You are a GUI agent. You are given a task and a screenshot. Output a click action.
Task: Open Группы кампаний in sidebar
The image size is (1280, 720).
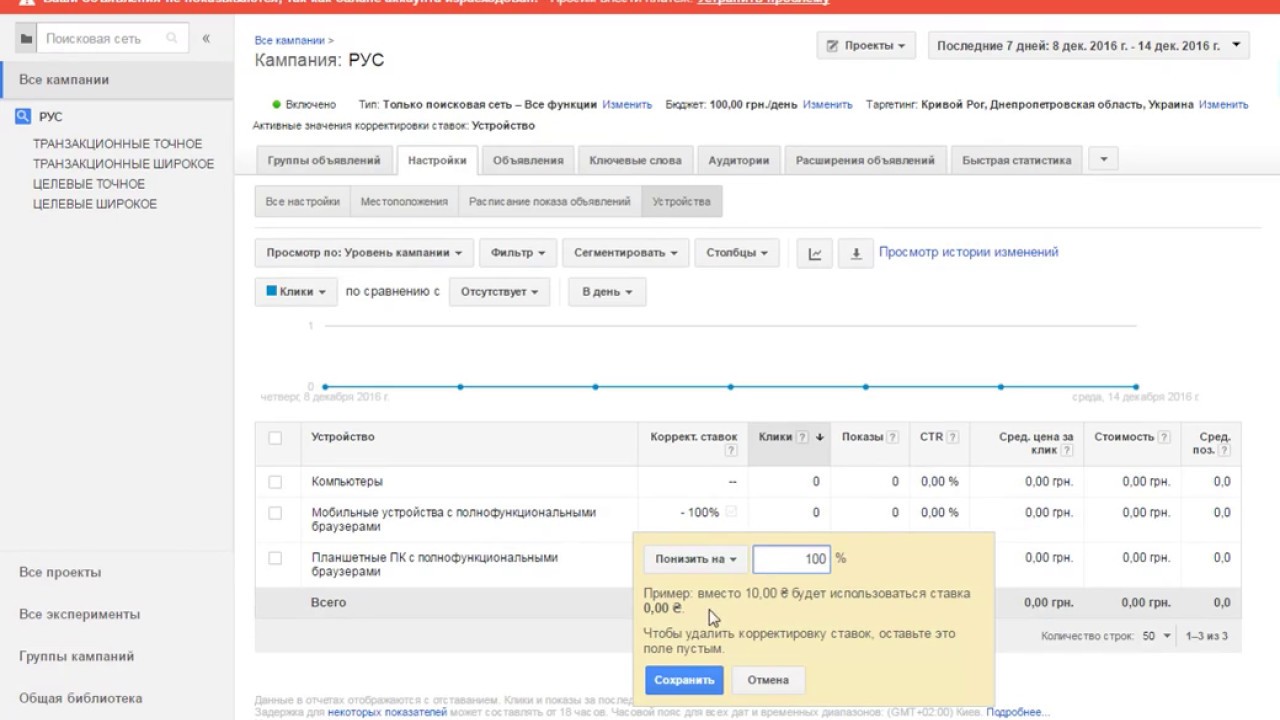(x=76, y=656)
